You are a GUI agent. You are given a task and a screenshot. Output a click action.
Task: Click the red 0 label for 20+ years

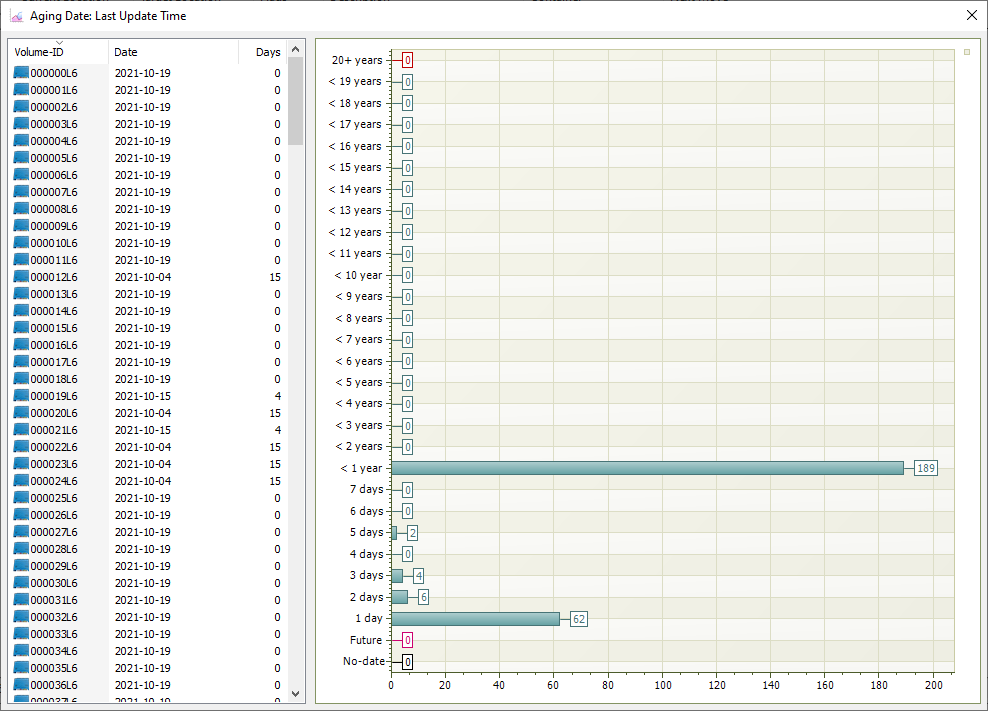408,61
